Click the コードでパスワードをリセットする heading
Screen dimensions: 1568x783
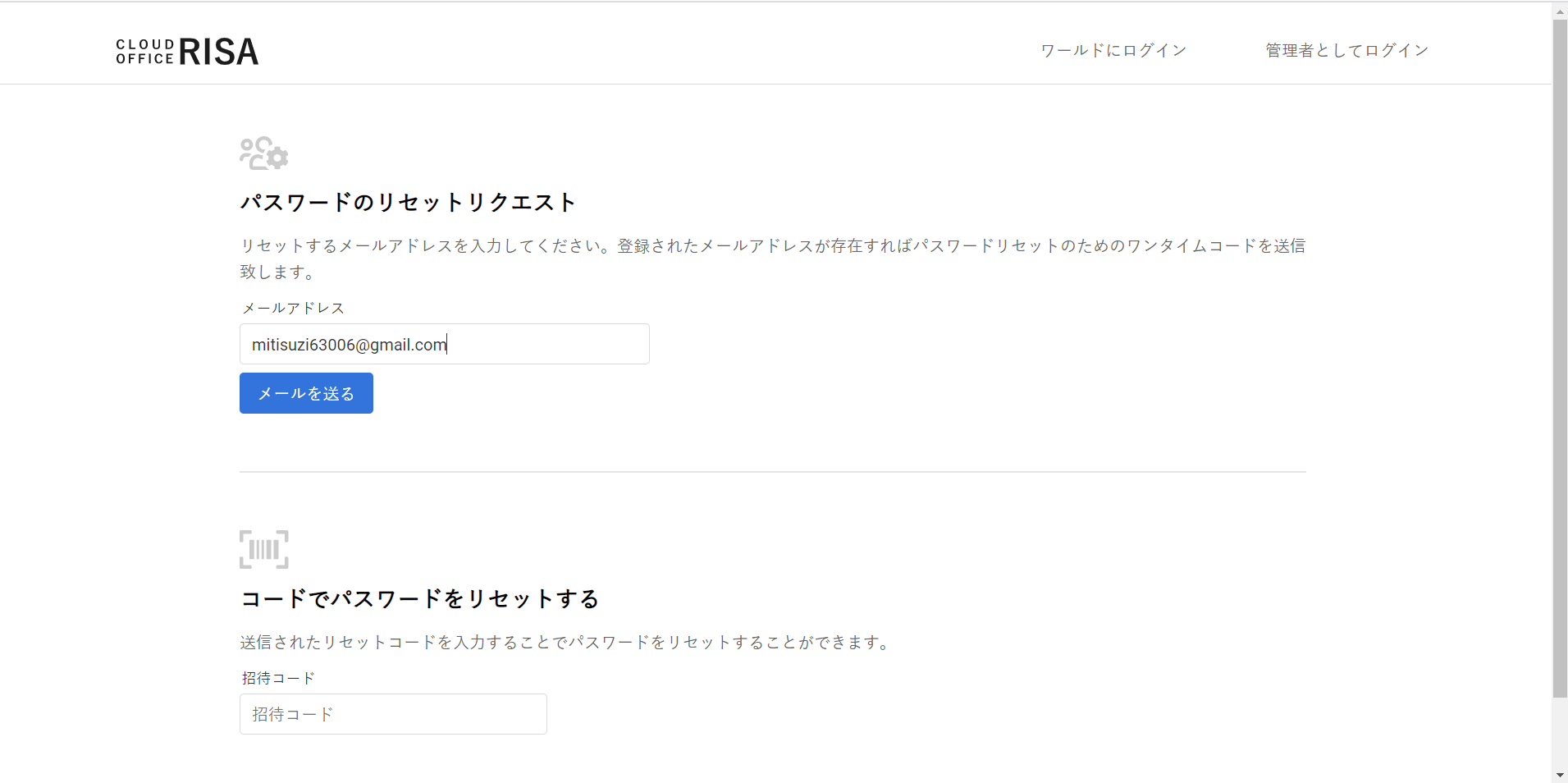[419, 599]
